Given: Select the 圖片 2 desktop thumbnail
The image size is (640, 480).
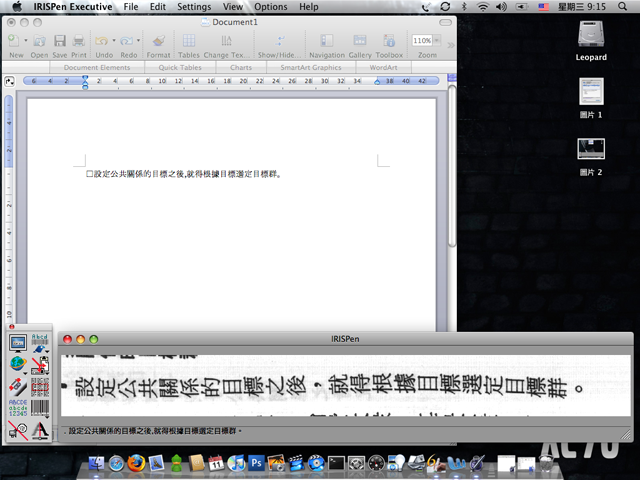Looking at the screenshot, I should coord(591,149).
